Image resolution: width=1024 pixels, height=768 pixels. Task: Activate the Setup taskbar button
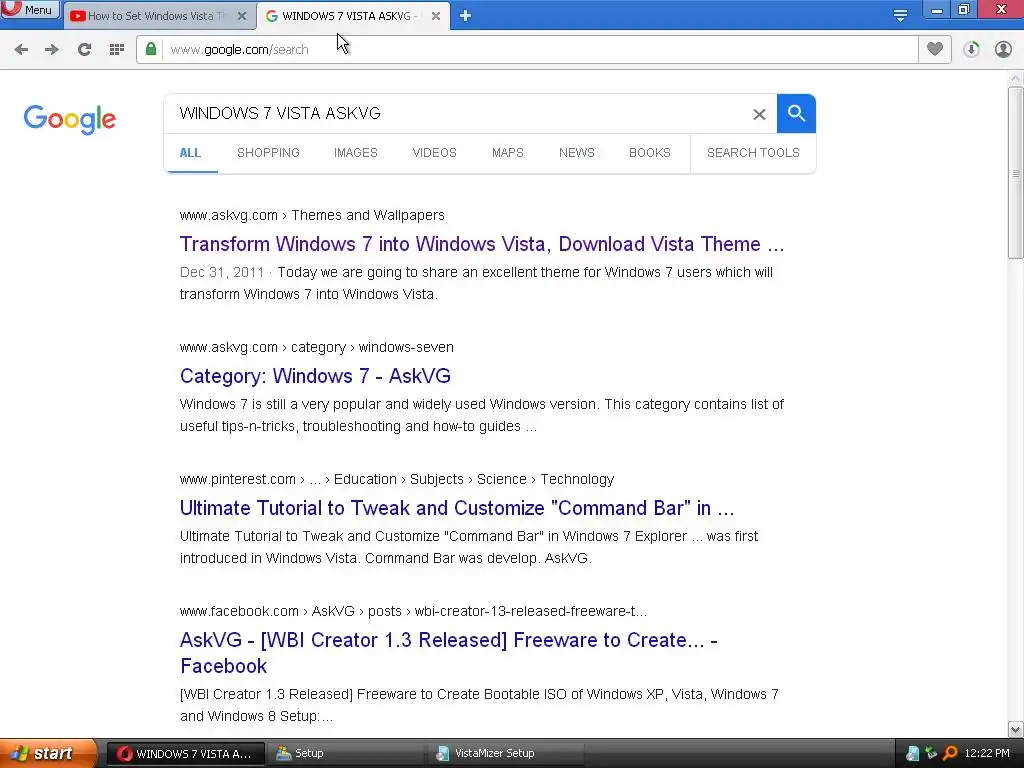(345, 754)
